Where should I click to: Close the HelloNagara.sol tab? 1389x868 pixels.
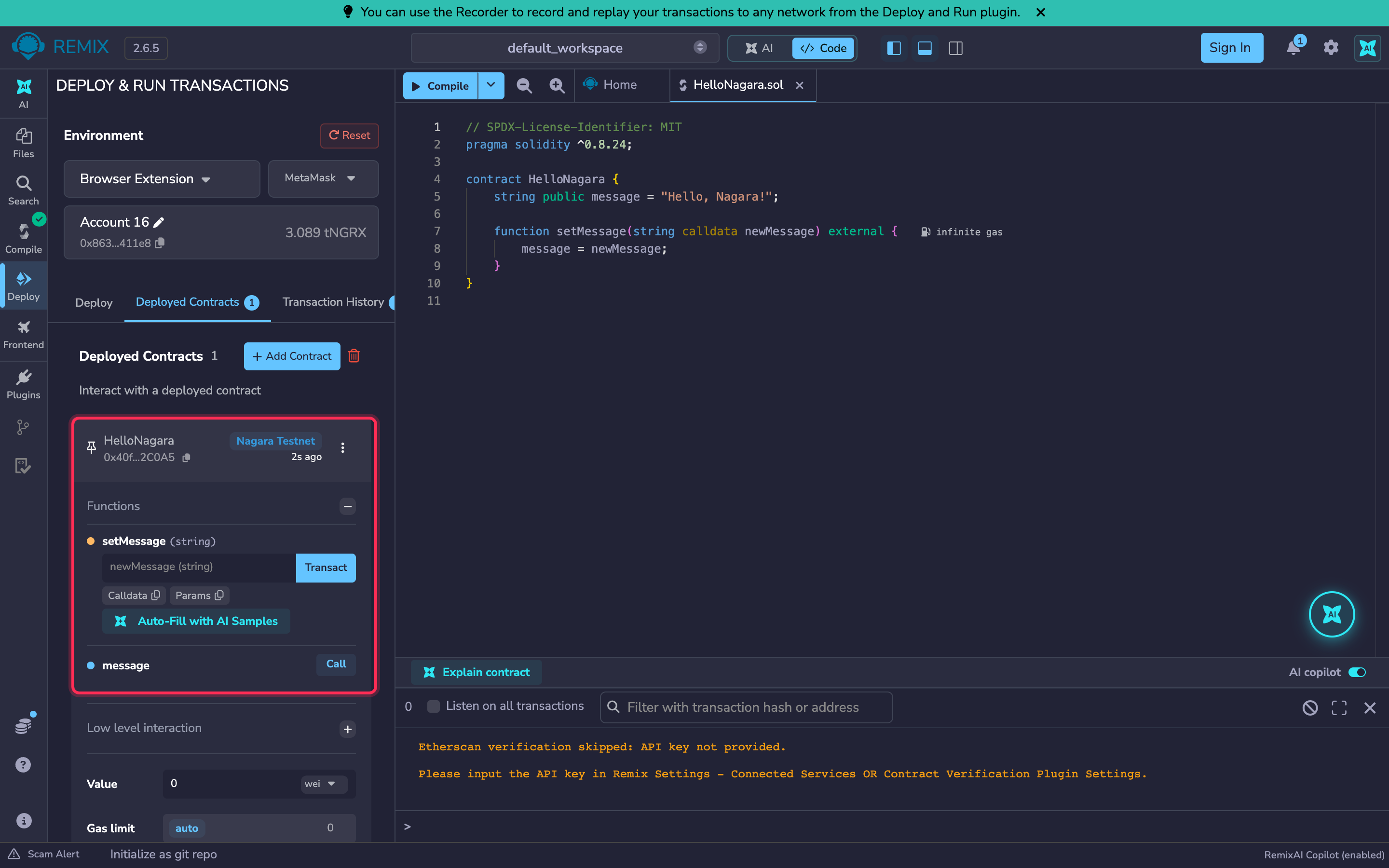point(800,85)
